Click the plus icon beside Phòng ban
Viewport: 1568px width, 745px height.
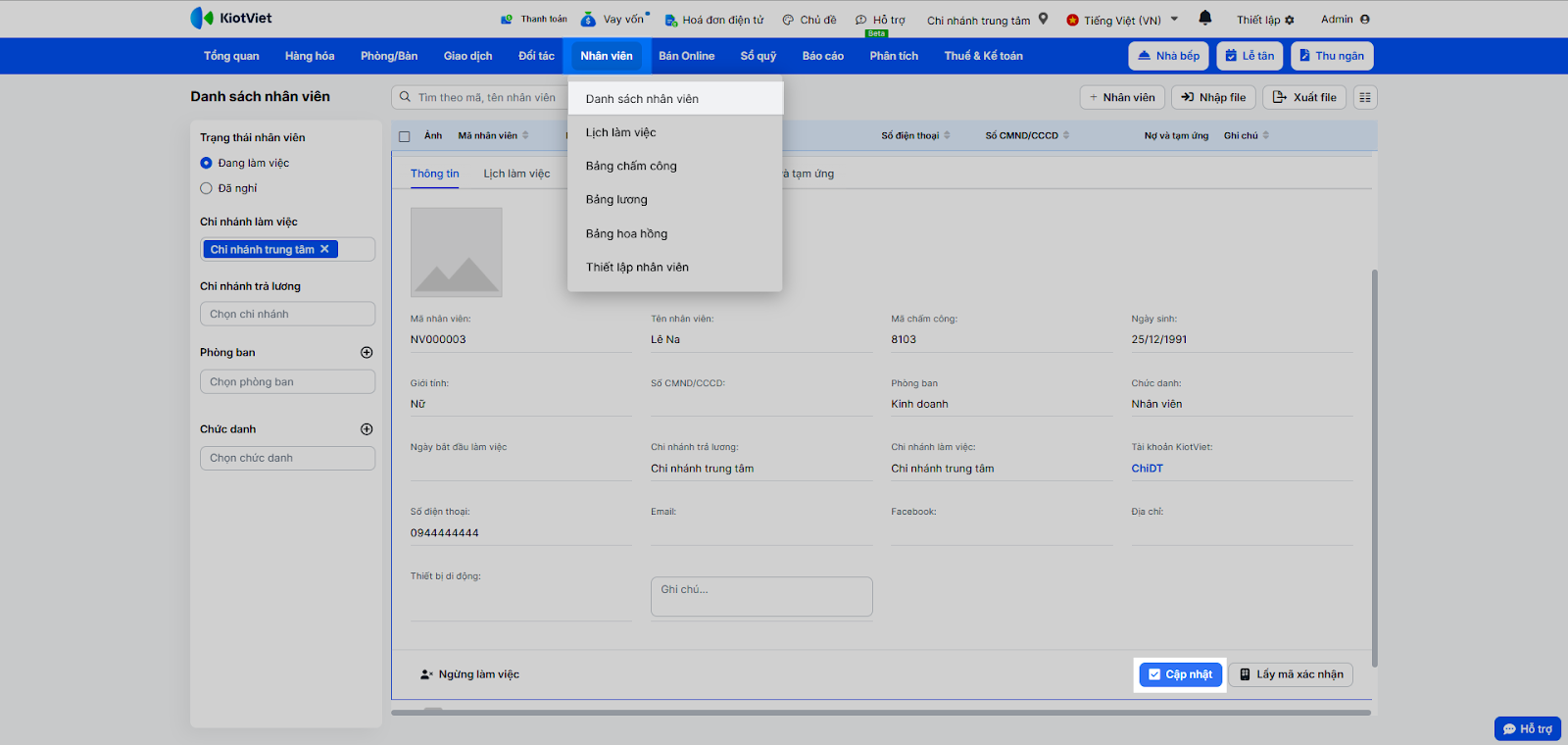pyautogui.click(x=367, y=353)
